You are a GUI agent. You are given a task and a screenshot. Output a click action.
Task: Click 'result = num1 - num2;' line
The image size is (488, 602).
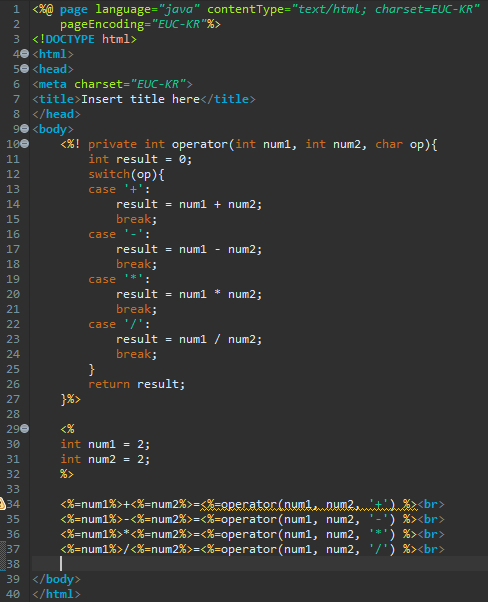[x=189, y=249]
